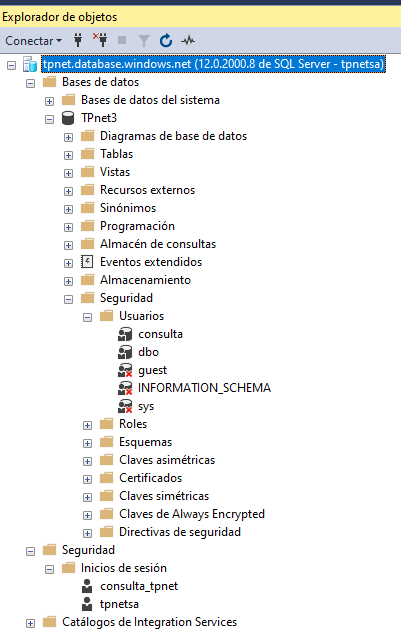Click the Eventos extendidos icon
This screenshot has width=401, height=637.
click(87, 262)
